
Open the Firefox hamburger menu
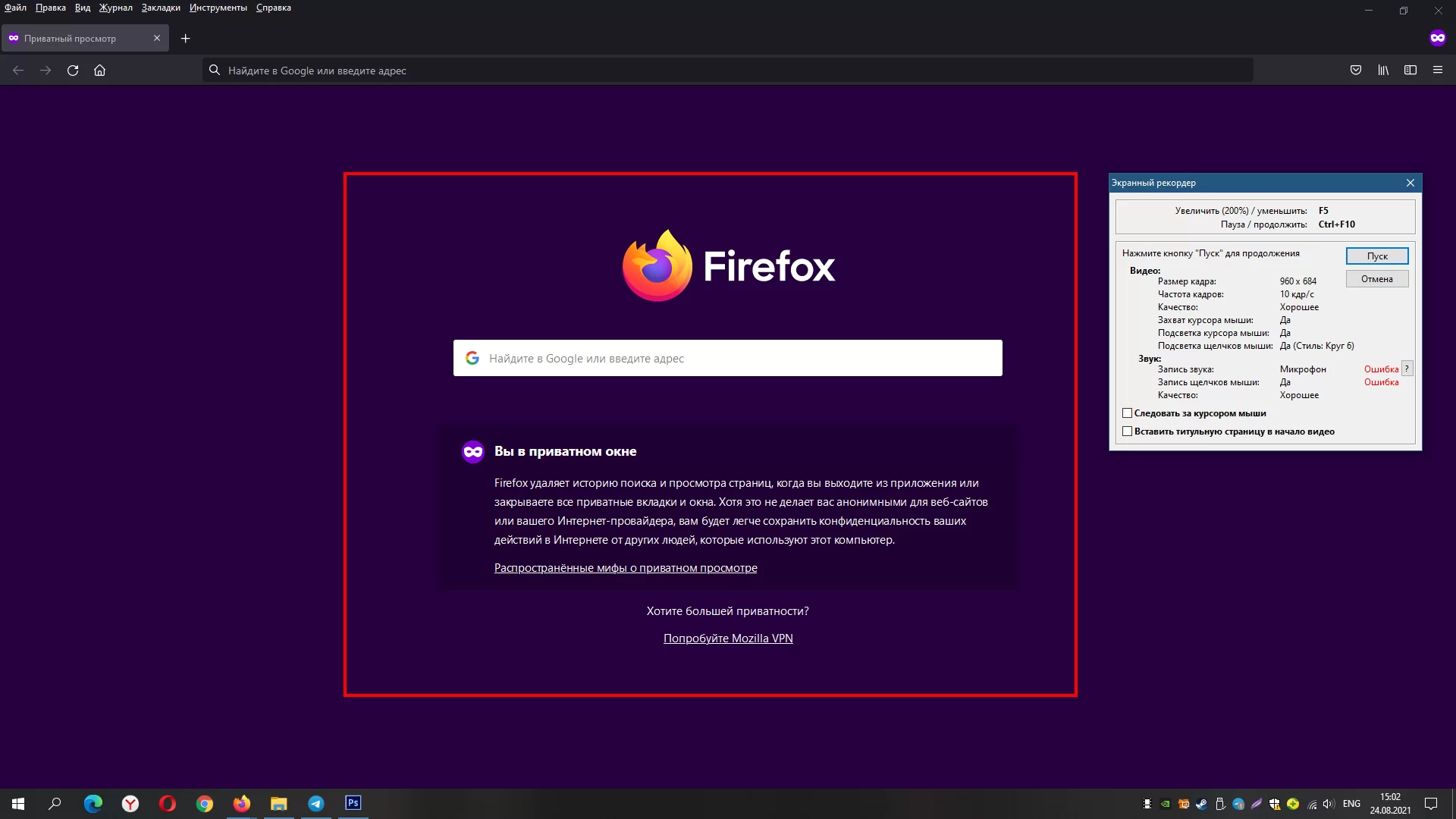click(1438, 71)
